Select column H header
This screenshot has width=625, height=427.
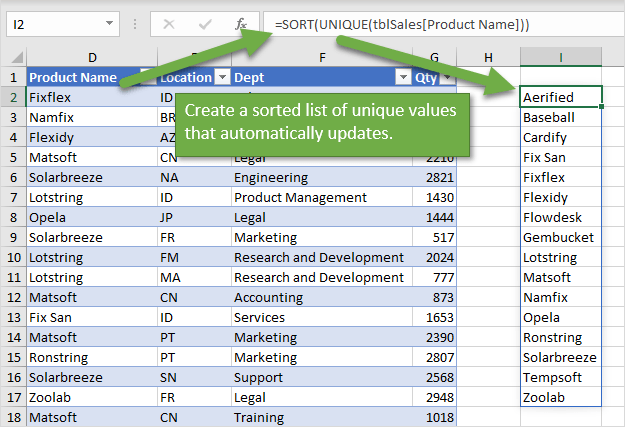pos(488,57)
